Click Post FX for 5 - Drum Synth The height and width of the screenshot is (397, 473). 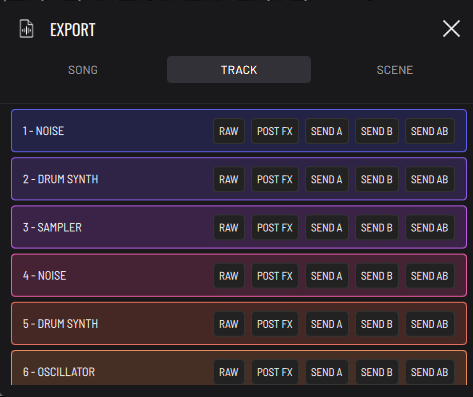275,324
